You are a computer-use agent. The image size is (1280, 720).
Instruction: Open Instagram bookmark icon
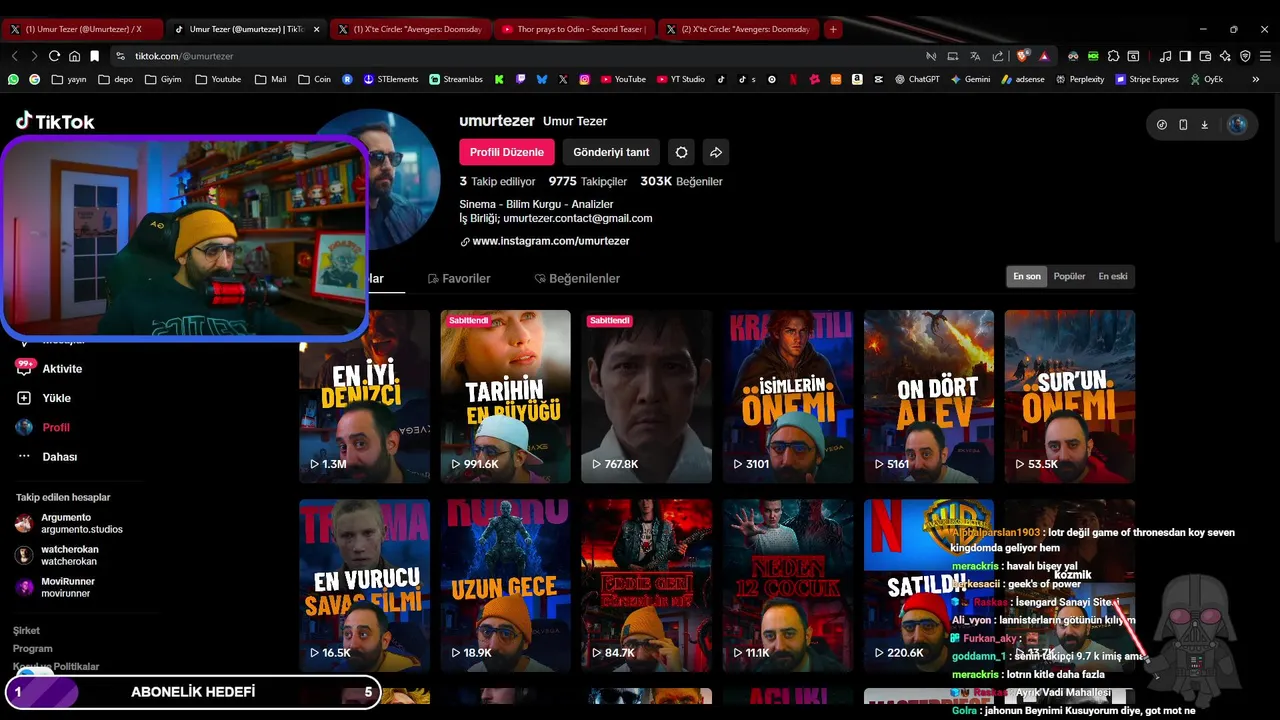(584, 79)
